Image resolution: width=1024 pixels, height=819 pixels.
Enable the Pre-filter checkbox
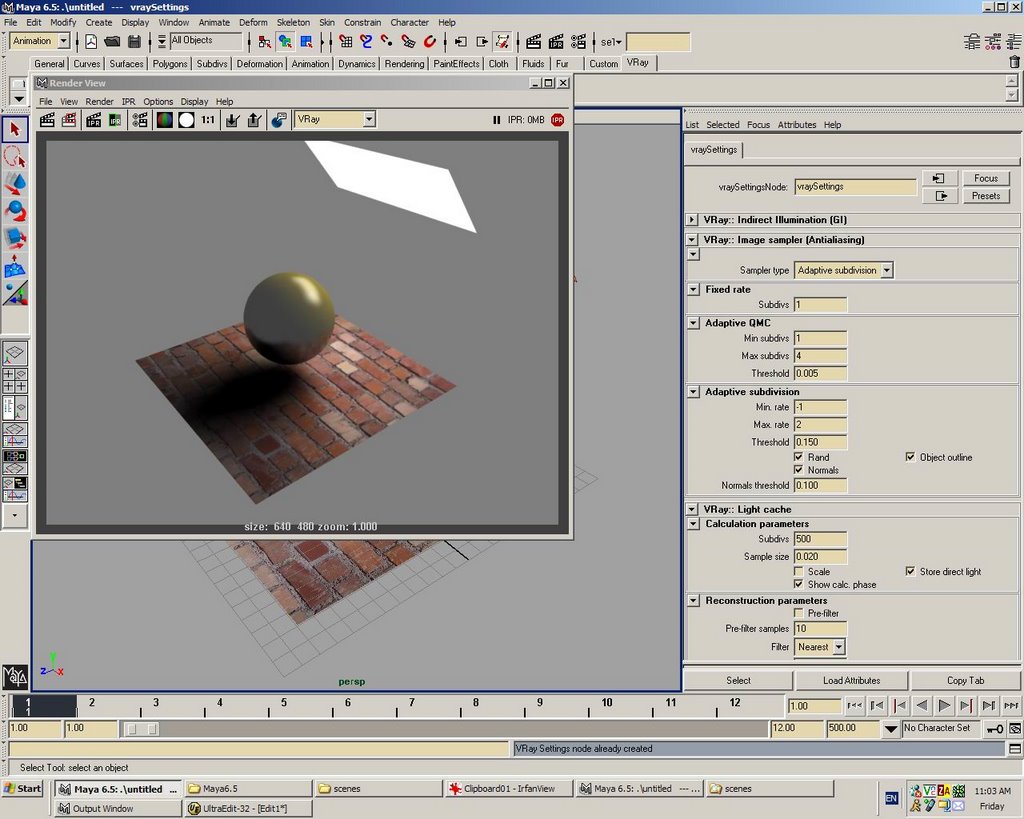coord(798,613)
